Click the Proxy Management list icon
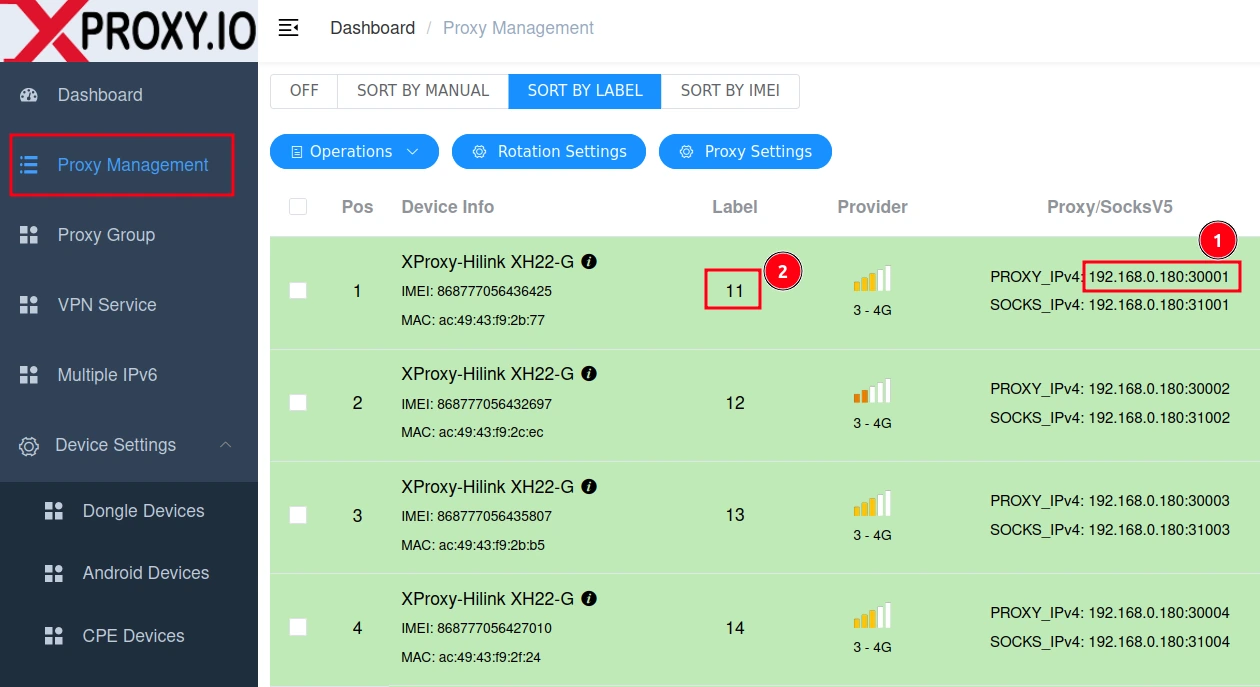Image resolution: width=1260 pixels, height=687 pixels. pos(29,165)
